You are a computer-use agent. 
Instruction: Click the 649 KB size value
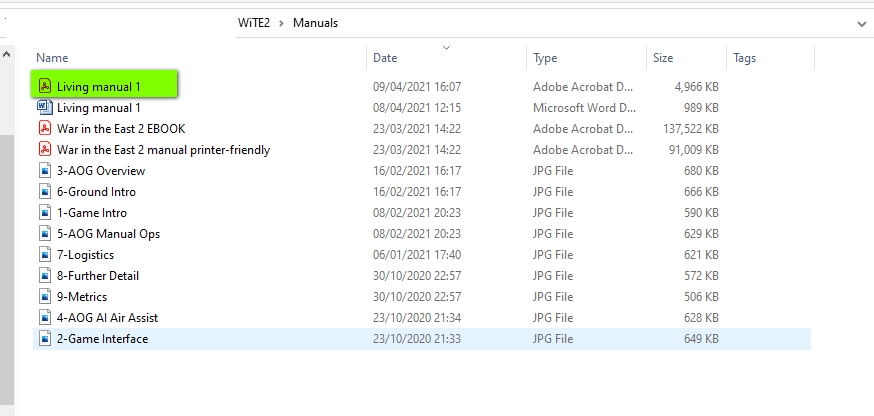[701, 339]
